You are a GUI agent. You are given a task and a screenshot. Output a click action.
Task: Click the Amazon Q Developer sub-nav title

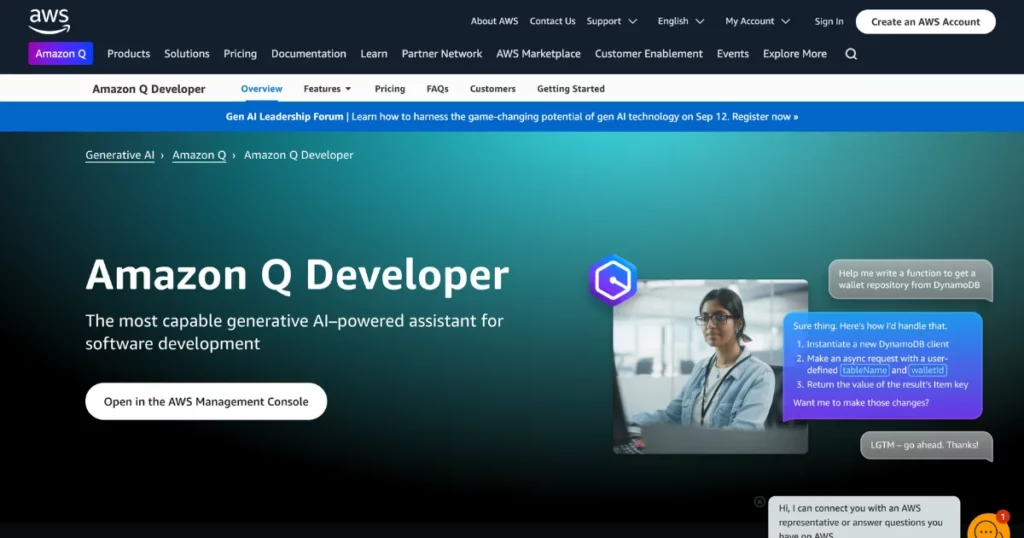(149, 89)
